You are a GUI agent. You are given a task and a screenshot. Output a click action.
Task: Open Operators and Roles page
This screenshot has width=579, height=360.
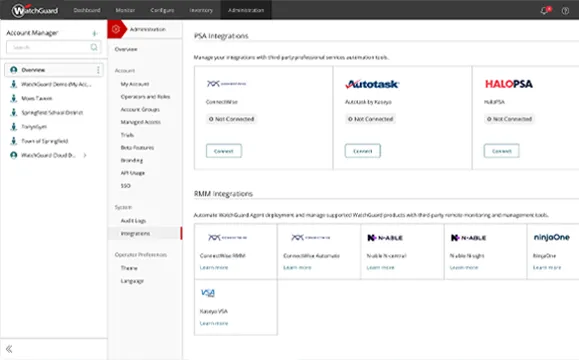pos(145,97)
